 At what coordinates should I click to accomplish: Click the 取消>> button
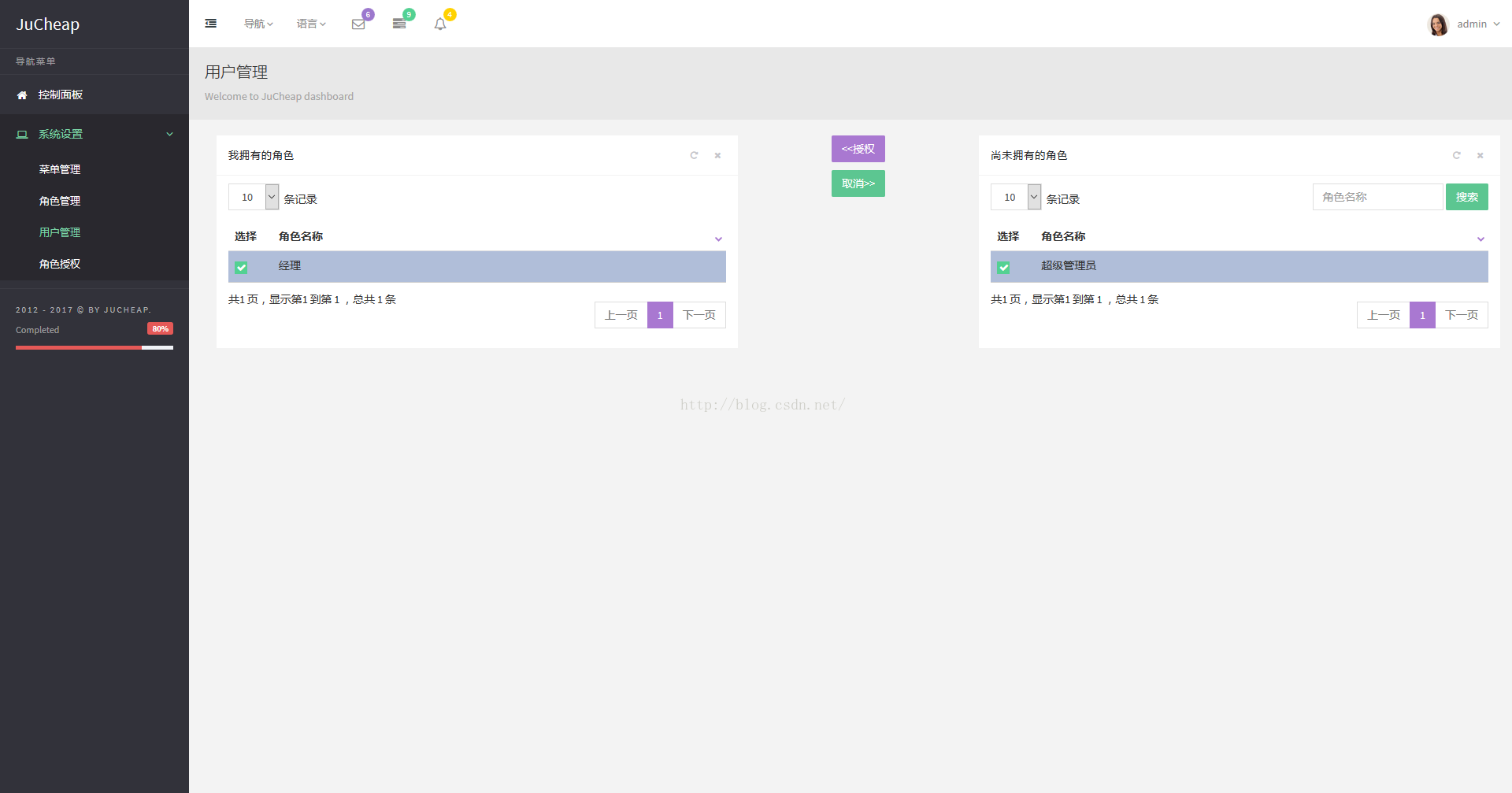tap(858, 183)
